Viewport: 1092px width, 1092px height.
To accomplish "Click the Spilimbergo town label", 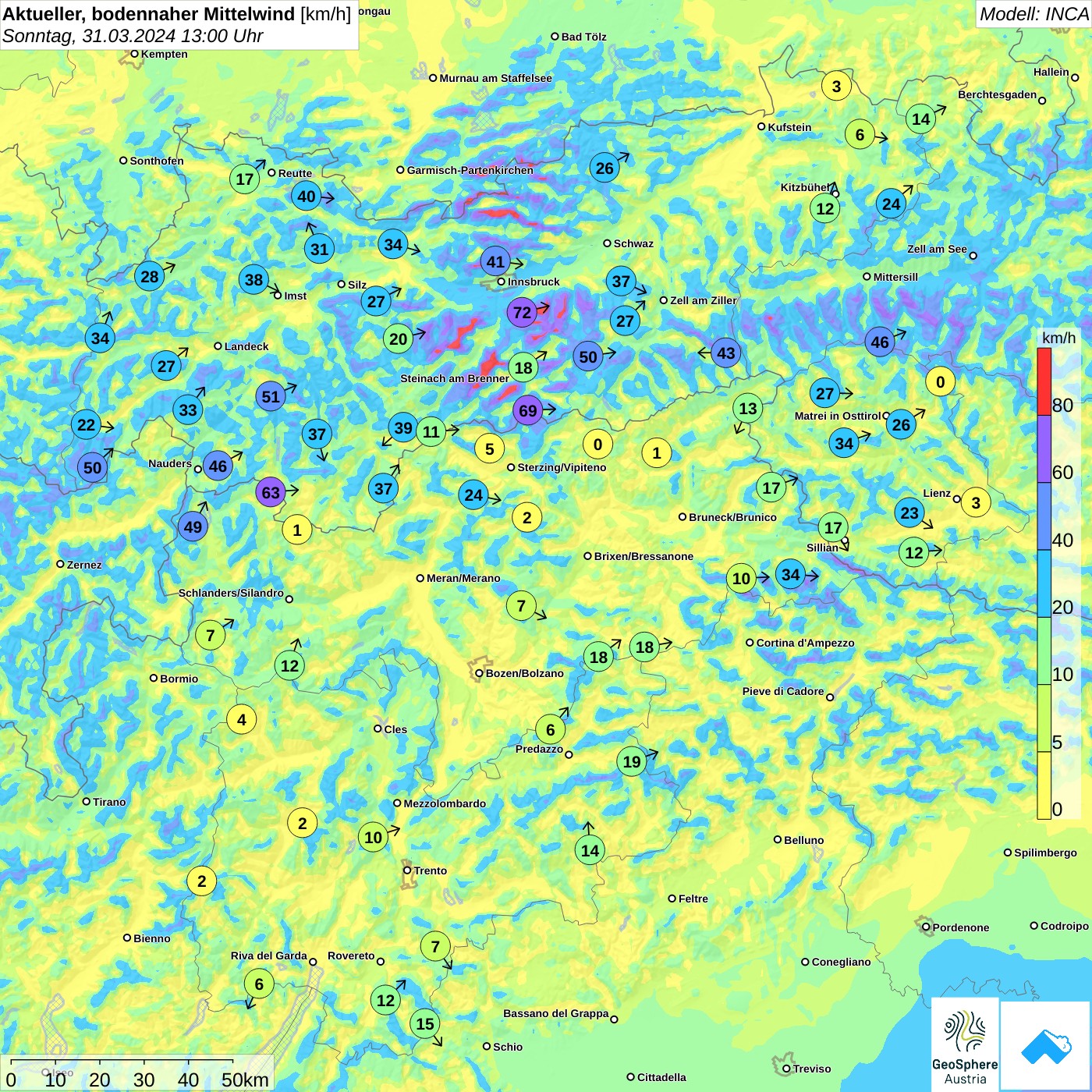I will coord(1045,853).
